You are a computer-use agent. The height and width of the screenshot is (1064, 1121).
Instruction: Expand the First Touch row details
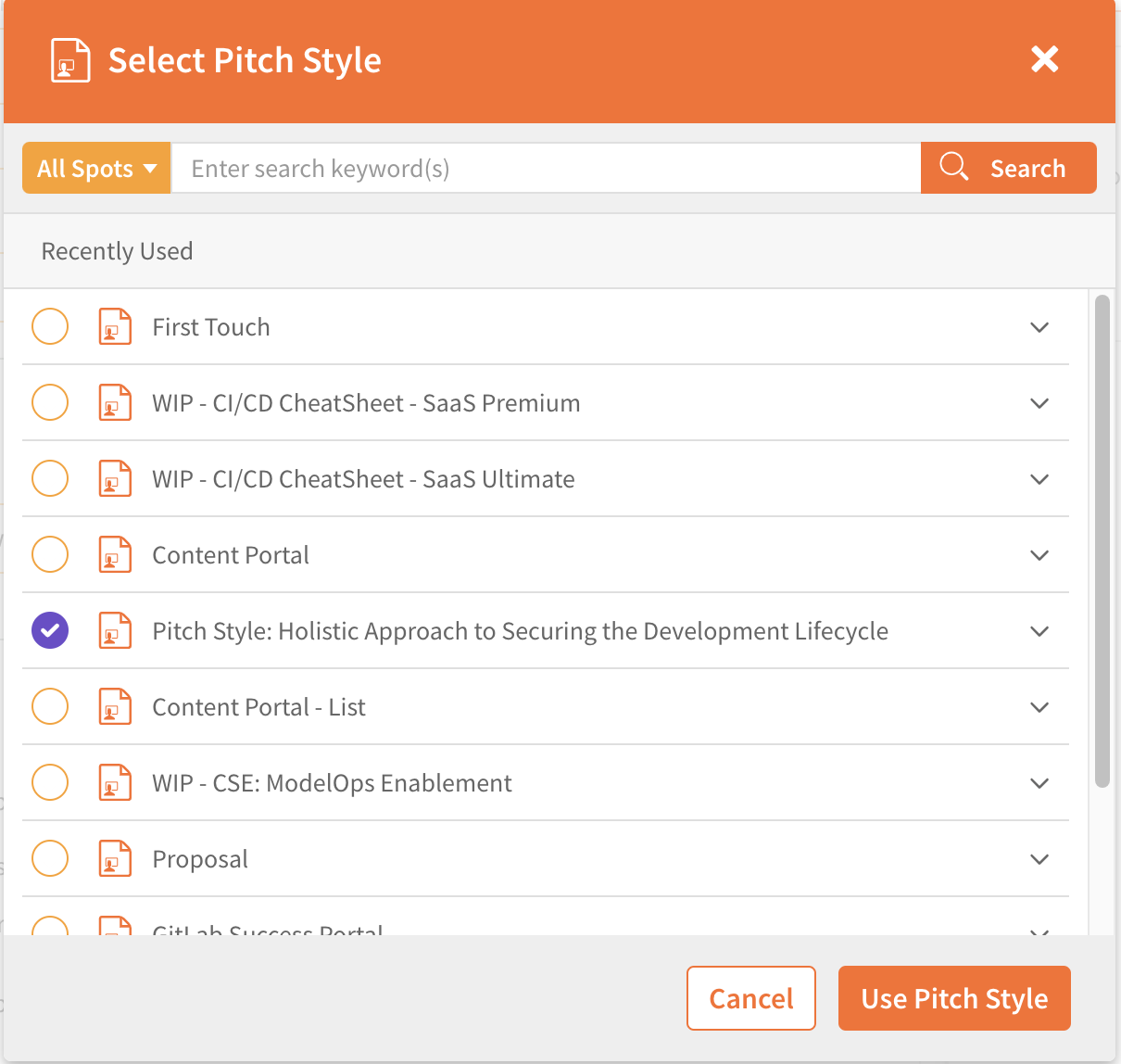[x=1039, y=326]
